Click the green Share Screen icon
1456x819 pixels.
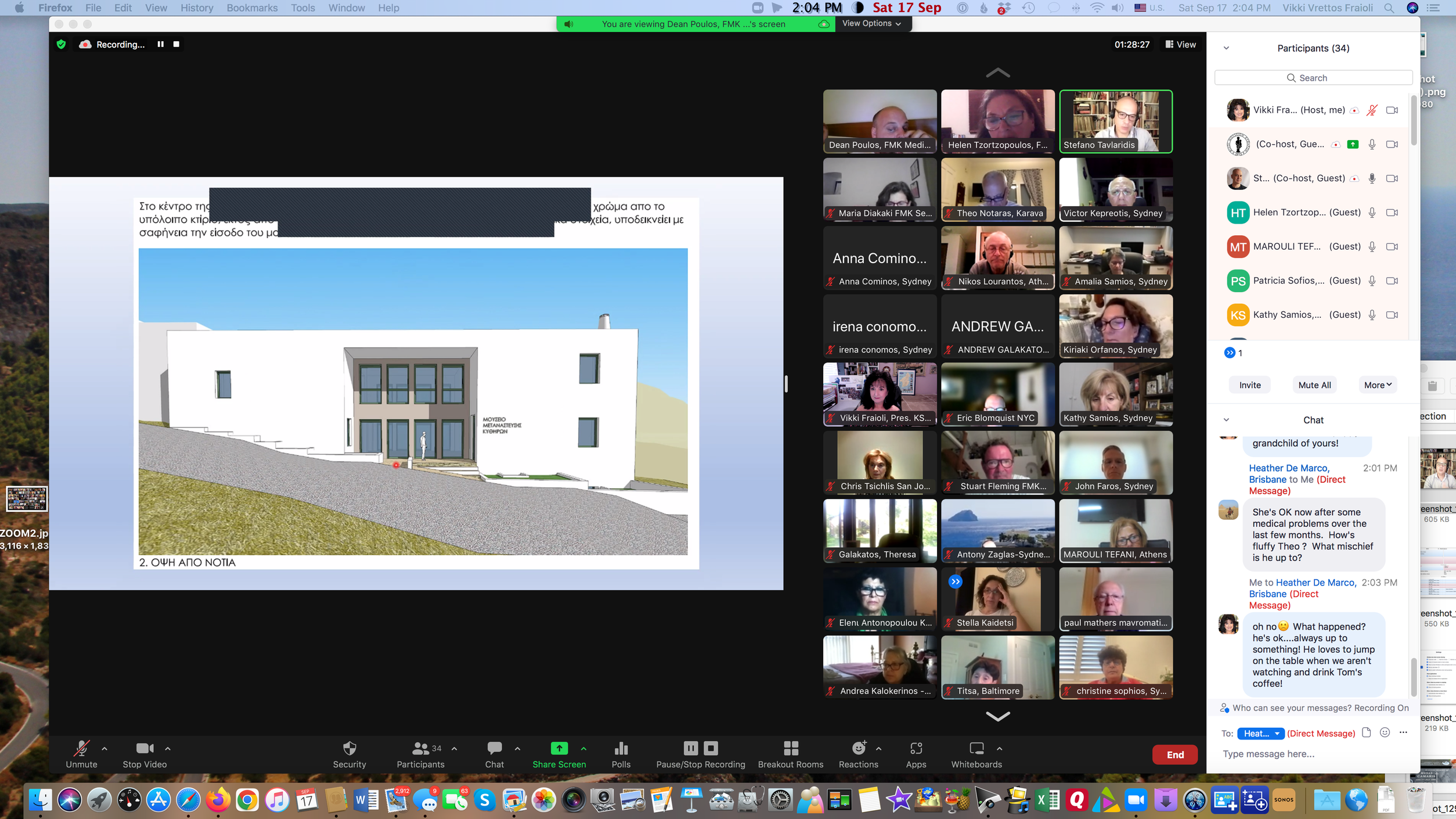[558, 748]
